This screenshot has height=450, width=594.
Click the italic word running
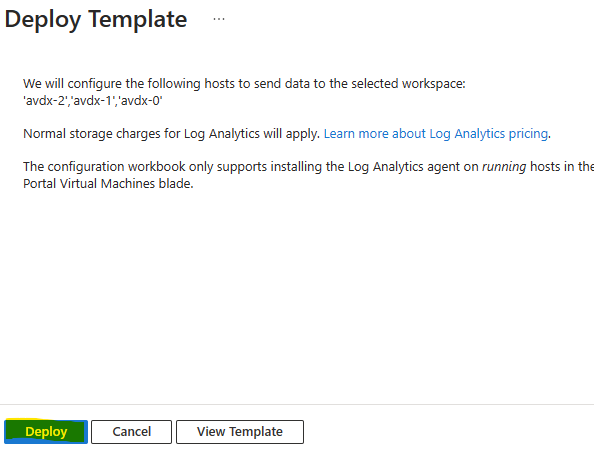(x=504, y=167)
